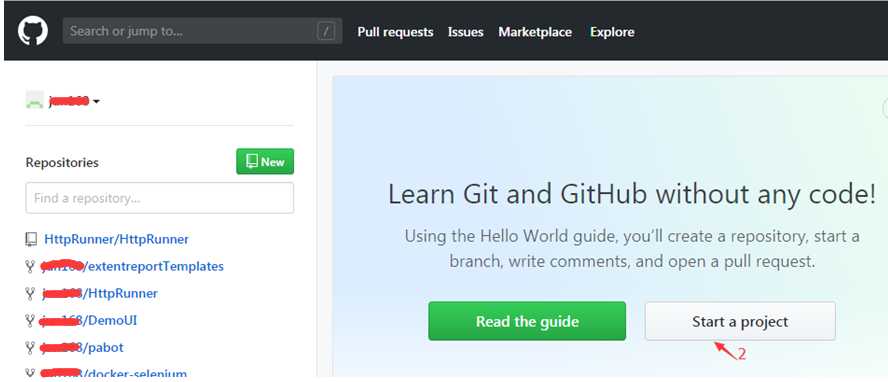
Task: Click the repo icon beside HttpRunner/HttpRunner
Action: click(31, 239)
